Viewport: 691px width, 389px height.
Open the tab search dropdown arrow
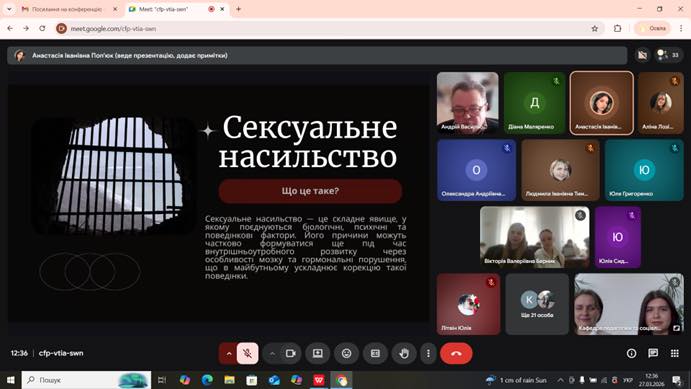coord(9,9)
